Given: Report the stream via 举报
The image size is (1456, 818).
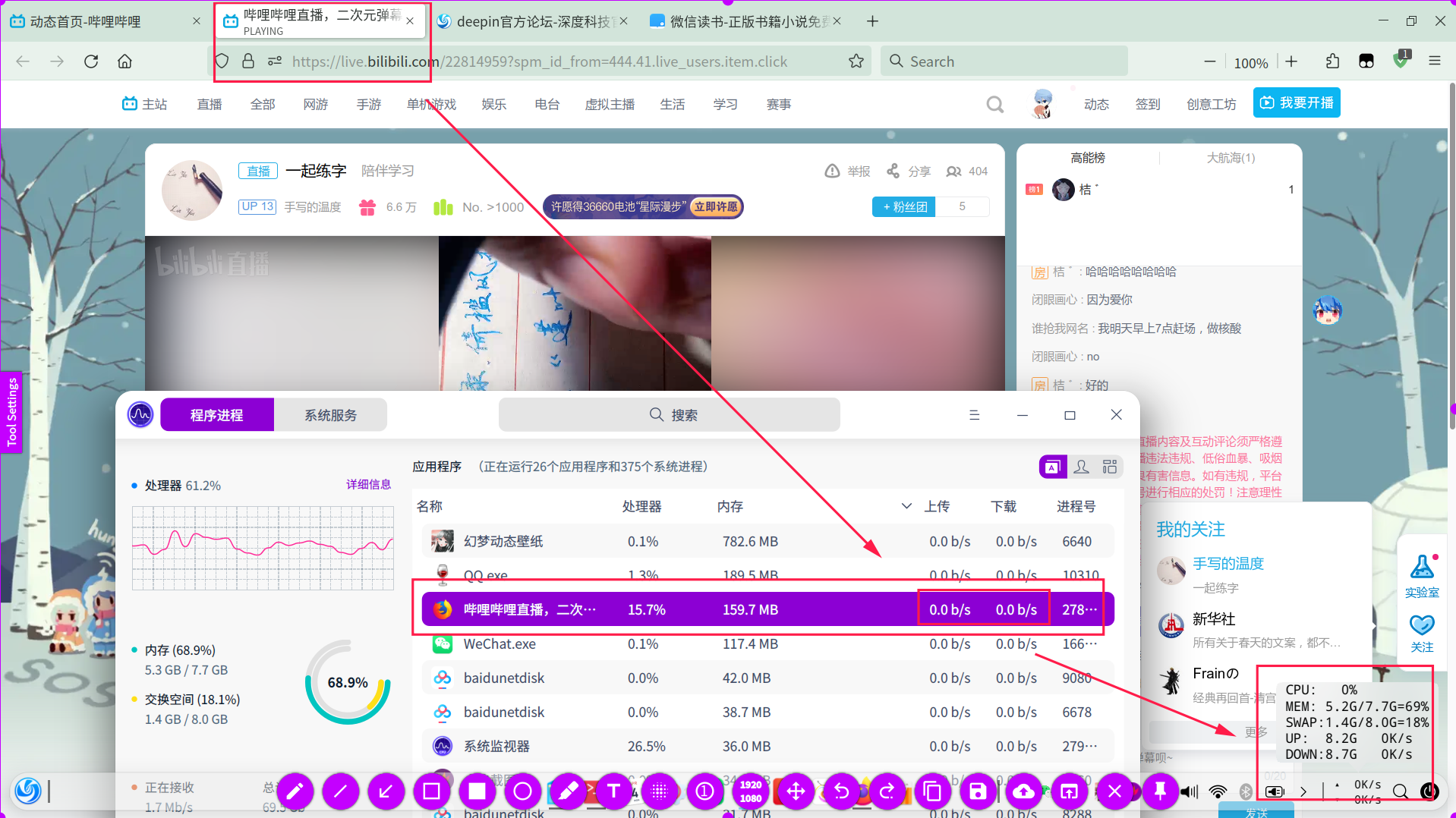Looking at the screenshot, I should (848, 171).
